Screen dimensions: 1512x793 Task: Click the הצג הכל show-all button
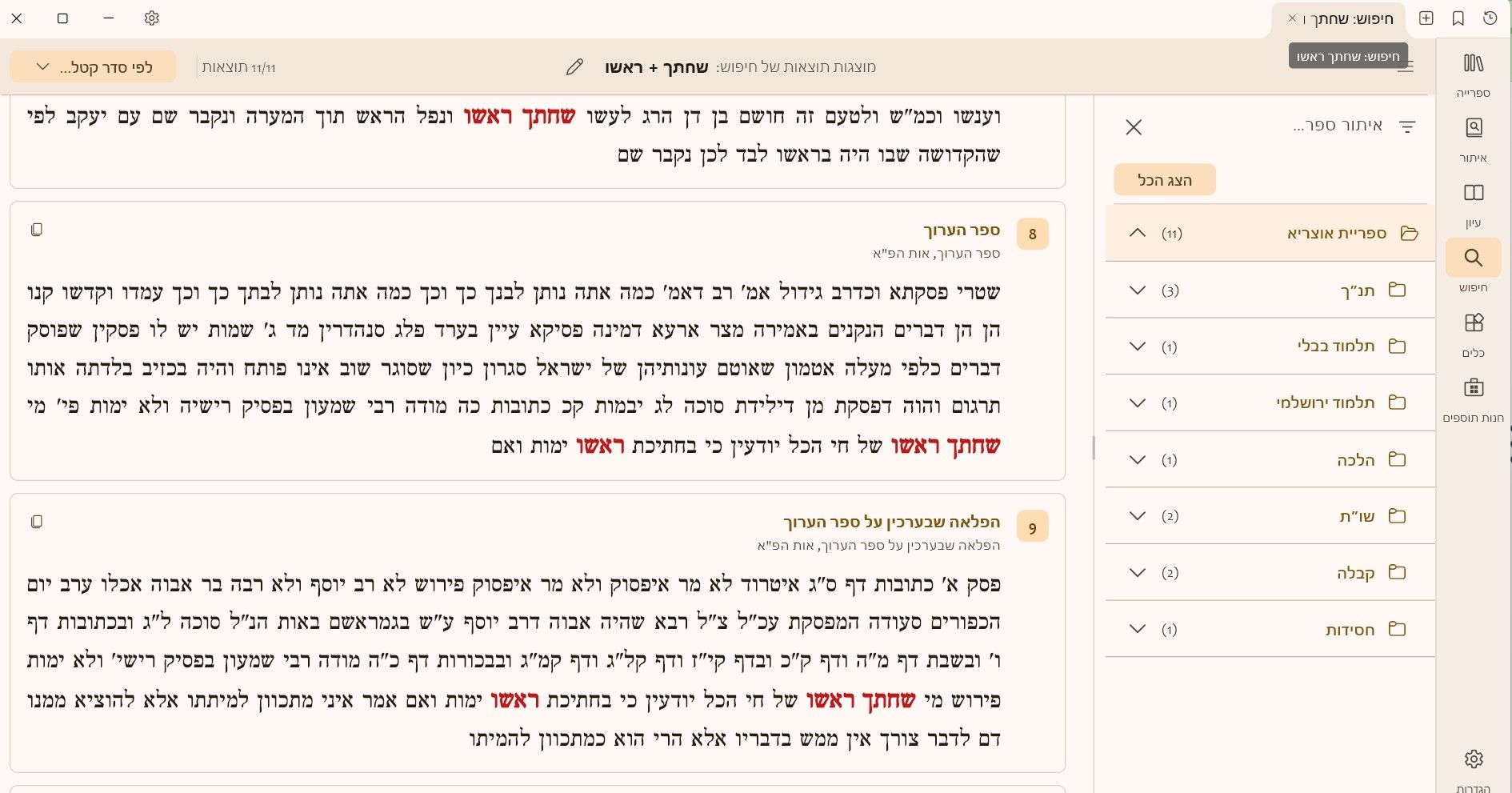(1165, 180)
